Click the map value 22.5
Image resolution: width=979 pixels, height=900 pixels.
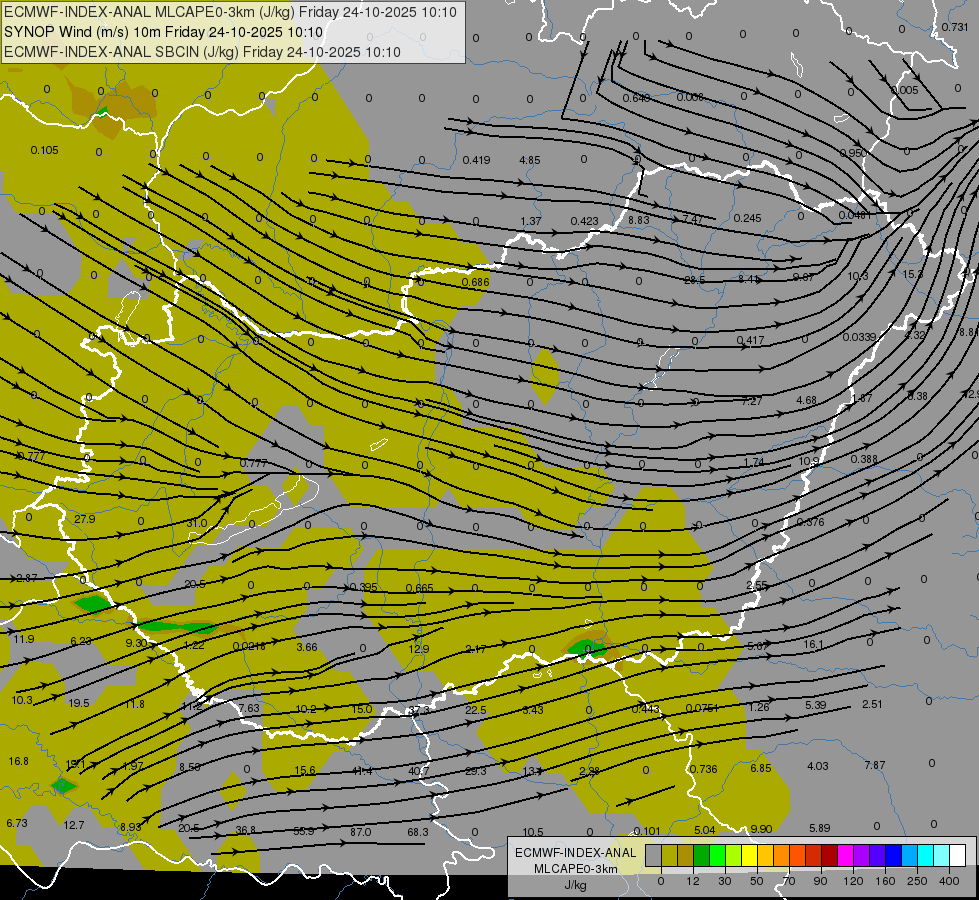[475, 710]
